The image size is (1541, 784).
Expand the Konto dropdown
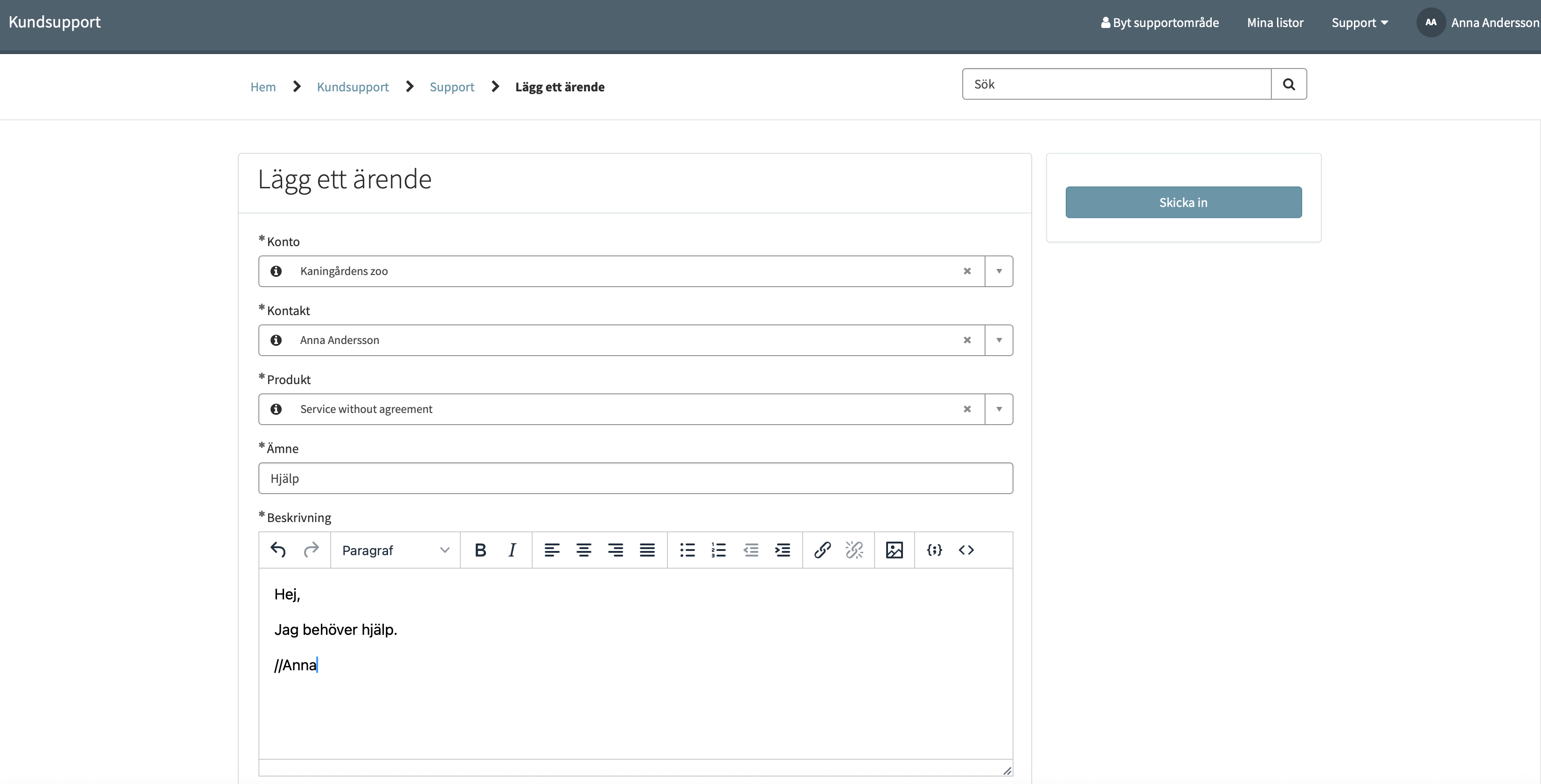coord(999,271)
